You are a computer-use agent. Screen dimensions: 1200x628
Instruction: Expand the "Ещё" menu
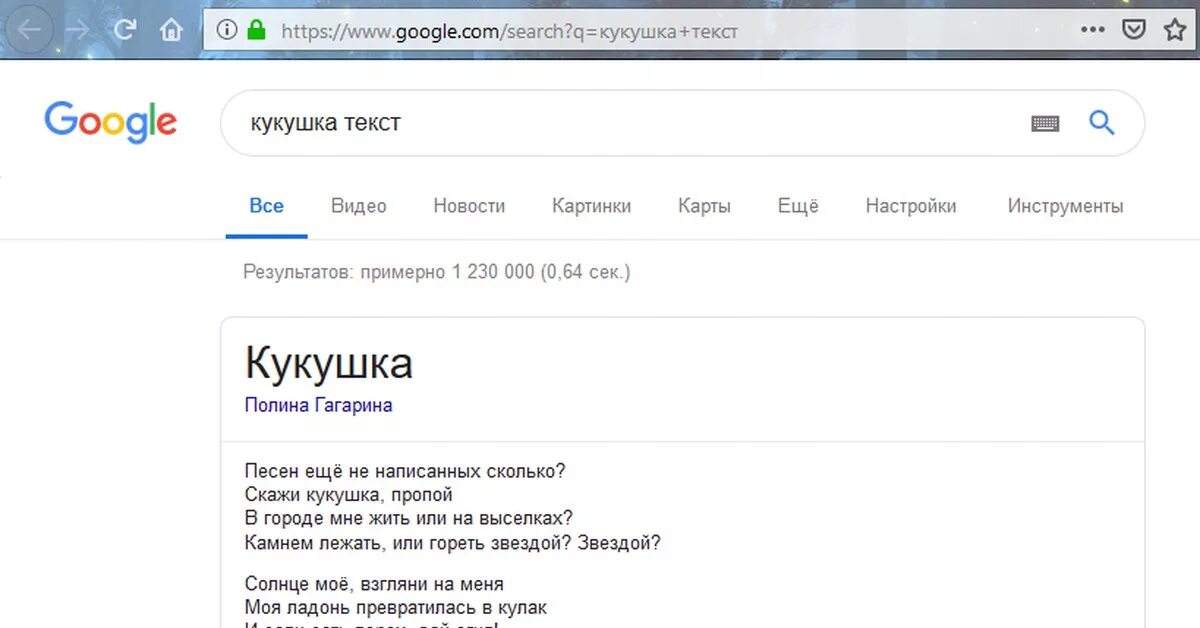click(x=798, y=206)
